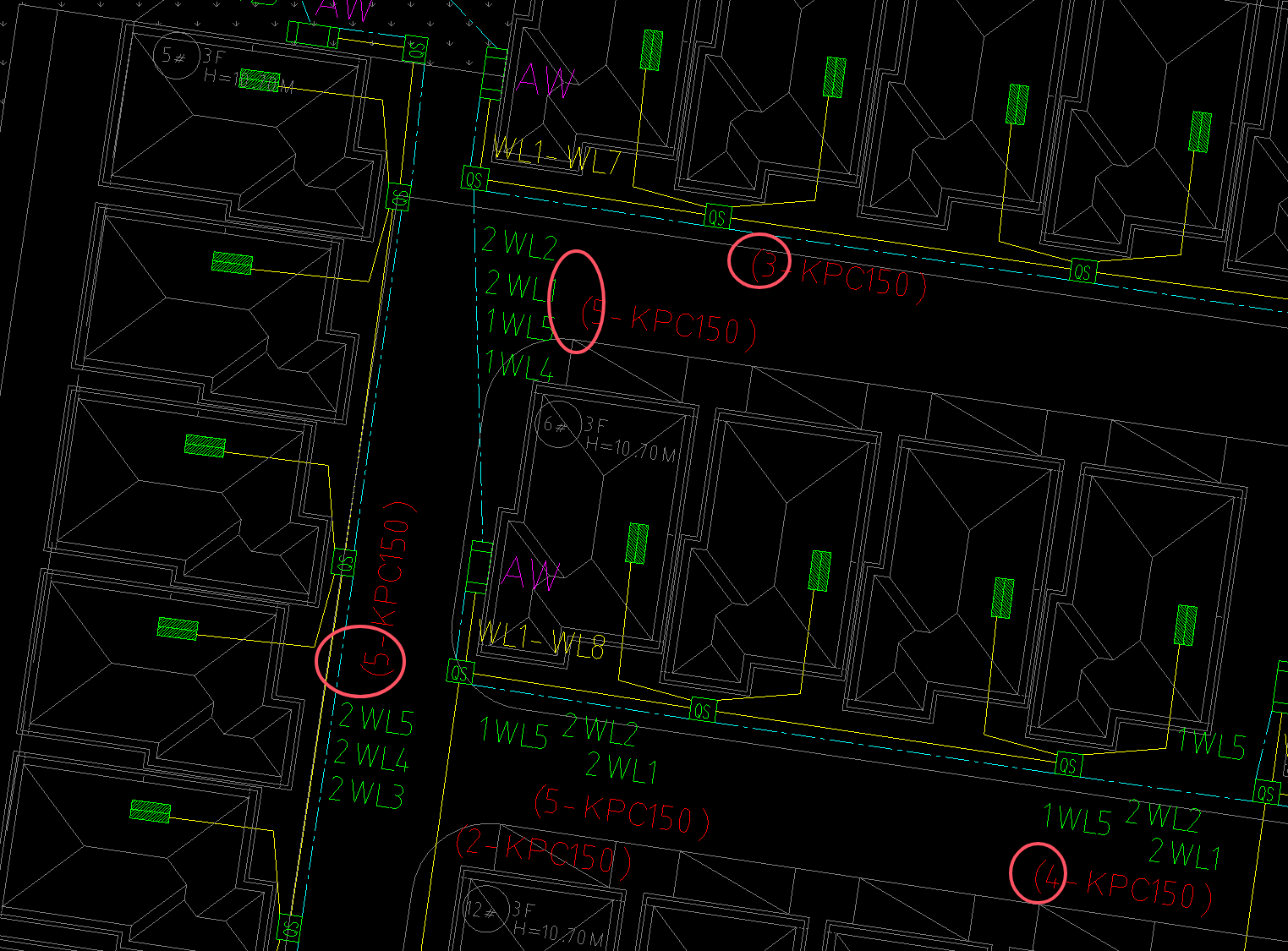
Task: Select green hatched block inside building 6#
Action: tap(637, 544)
